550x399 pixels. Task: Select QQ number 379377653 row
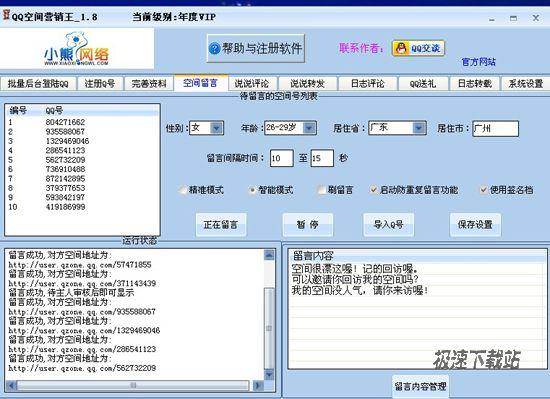[x=82, y=188]
